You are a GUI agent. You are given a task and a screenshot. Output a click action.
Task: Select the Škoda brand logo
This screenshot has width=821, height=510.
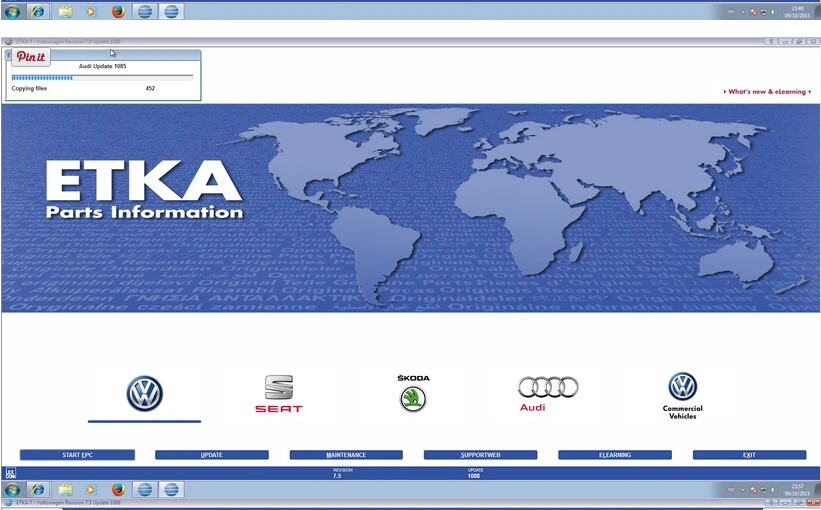pos(413,393)
